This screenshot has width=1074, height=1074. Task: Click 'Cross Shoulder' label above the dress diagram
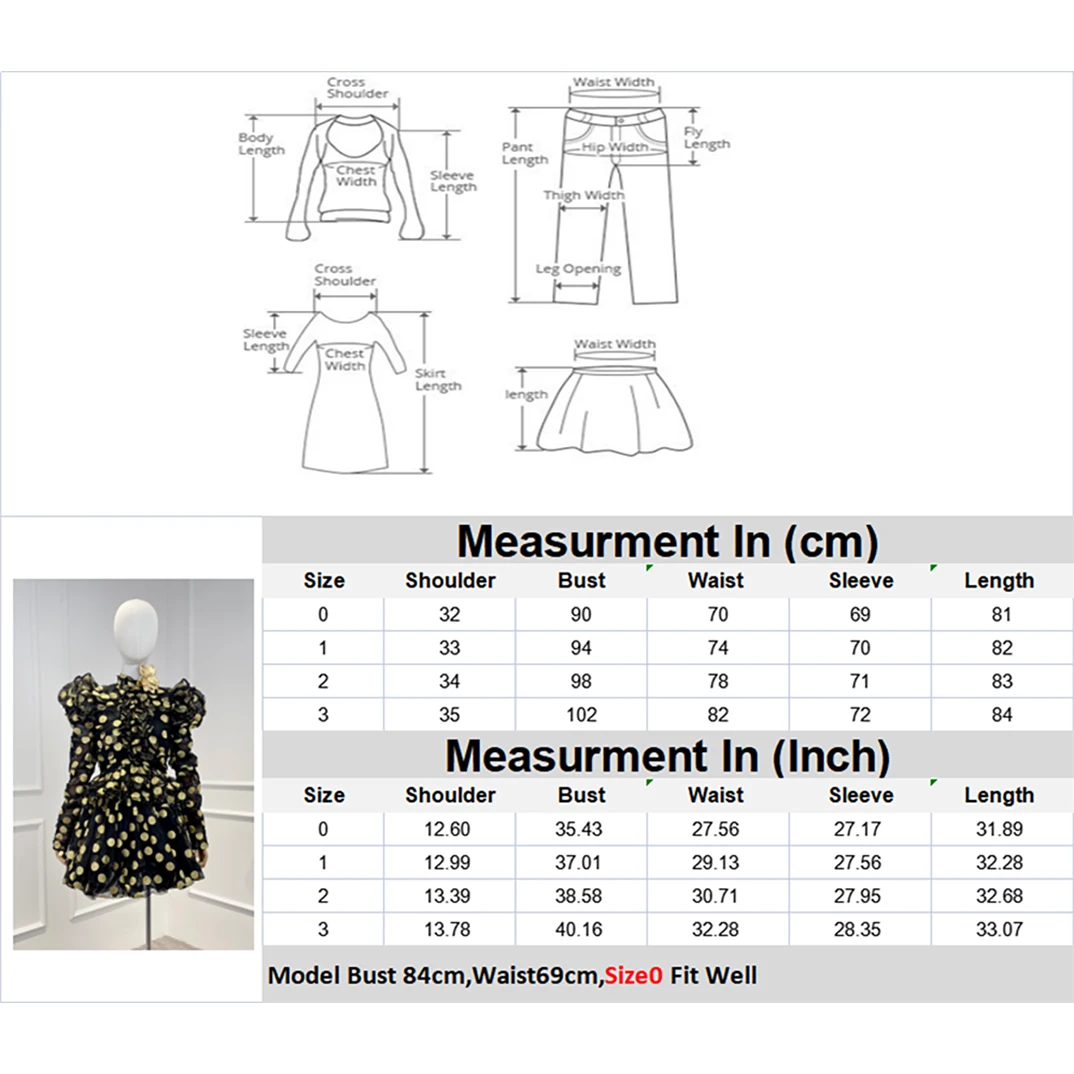click(345, 275)
